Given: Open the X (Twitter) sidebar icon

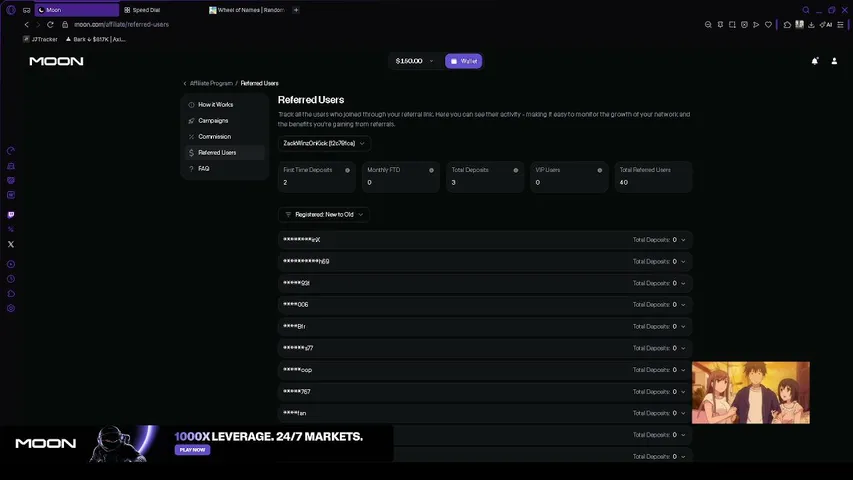Looking at the screenshot, I should pyautogui.click(x=11, y=244).
